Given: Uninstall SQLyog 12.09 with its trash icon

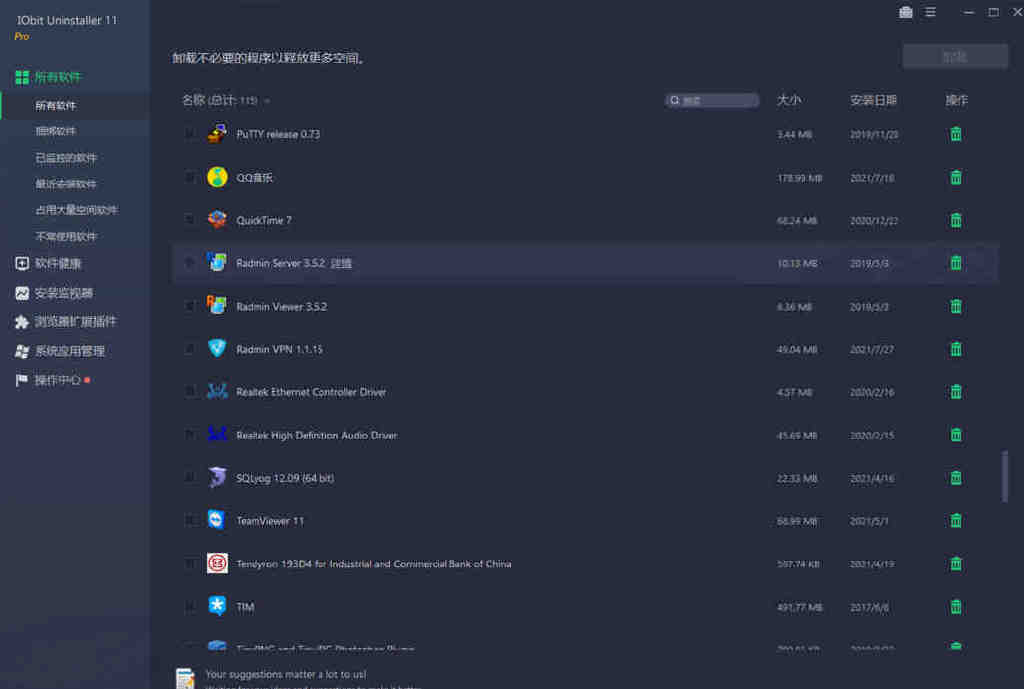Looking at the screenshot, I should (955, 477).
